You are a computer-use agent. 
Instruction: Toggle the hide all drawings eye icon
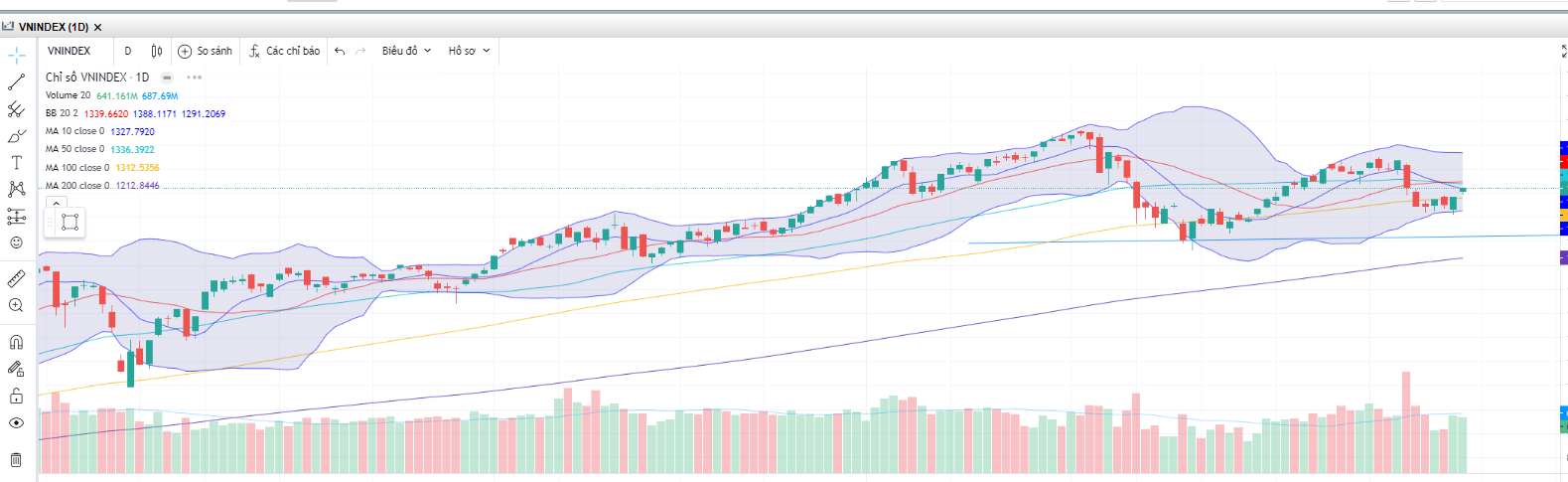point(17,423)
